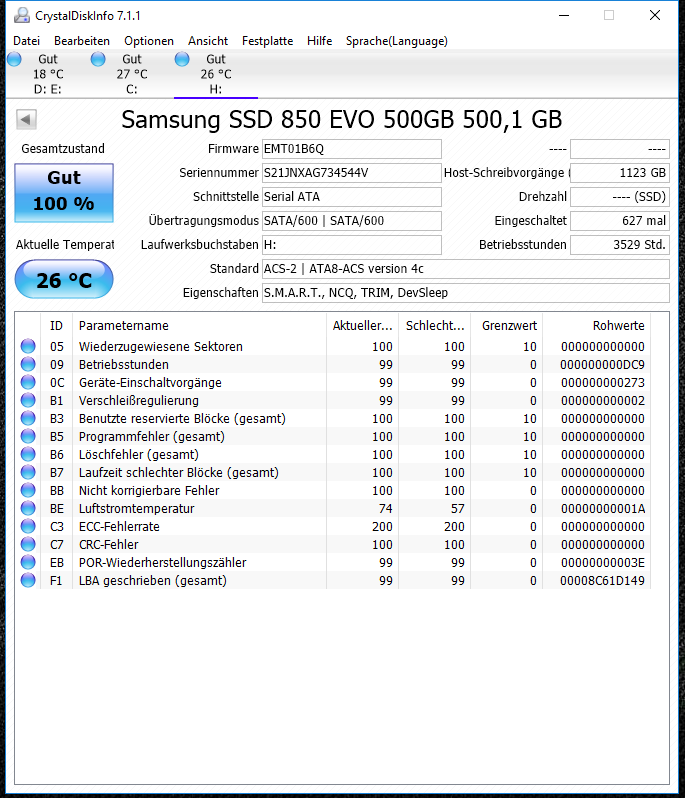687x799 pixels.
Task: Click status orb of Laufzeit schlechter Blöcke row
Action: pyautogui.click(x=28, y=472)
